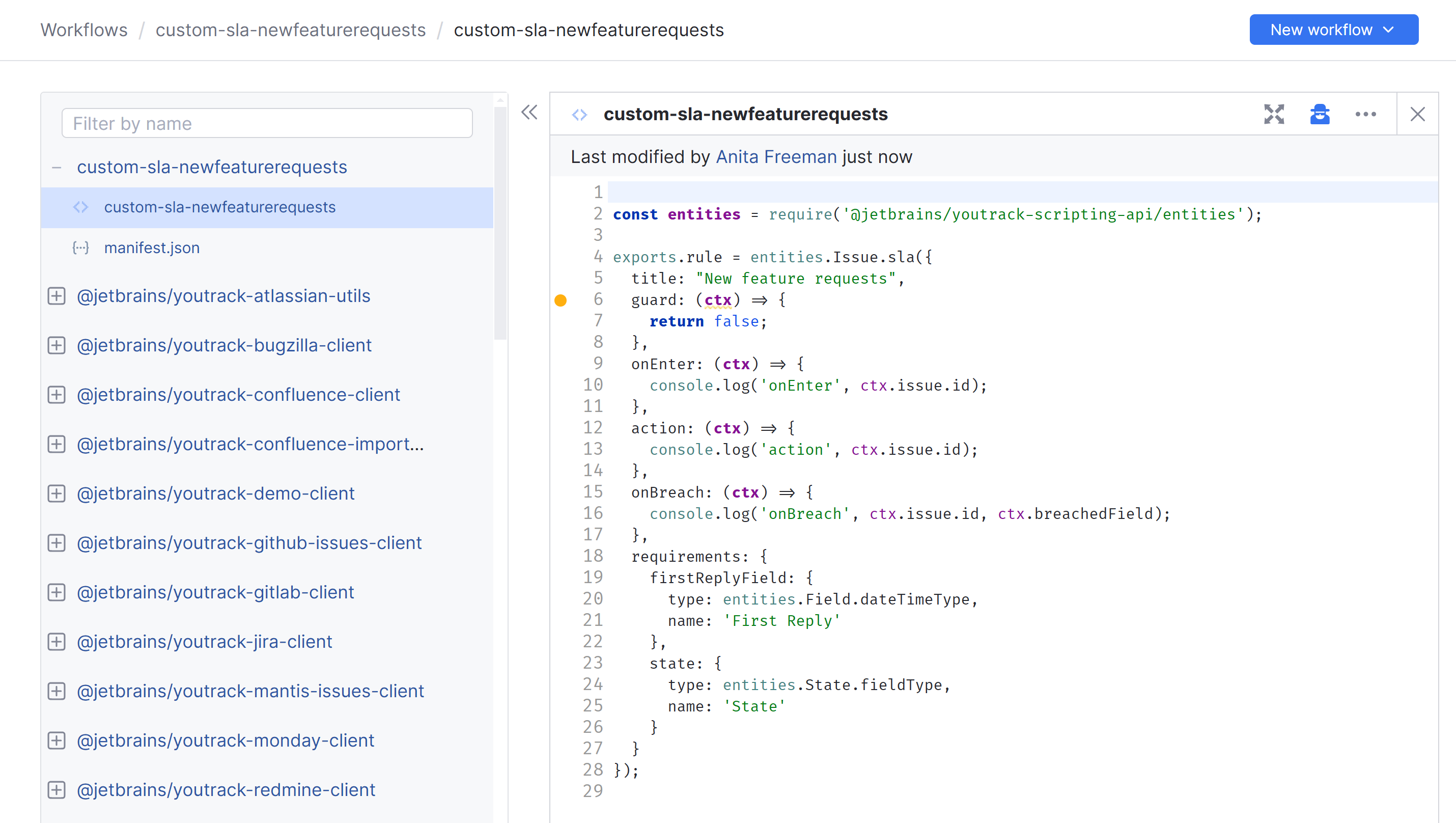Toggle the orange marker on line 6
Screen dimensions: 1456x823
(561, 299)
